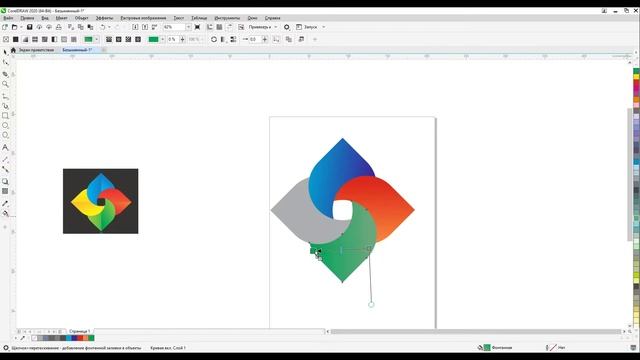Open the node color dropdown arrow
The height and width of the screenshot is (360, 640).
pos(162,39)
